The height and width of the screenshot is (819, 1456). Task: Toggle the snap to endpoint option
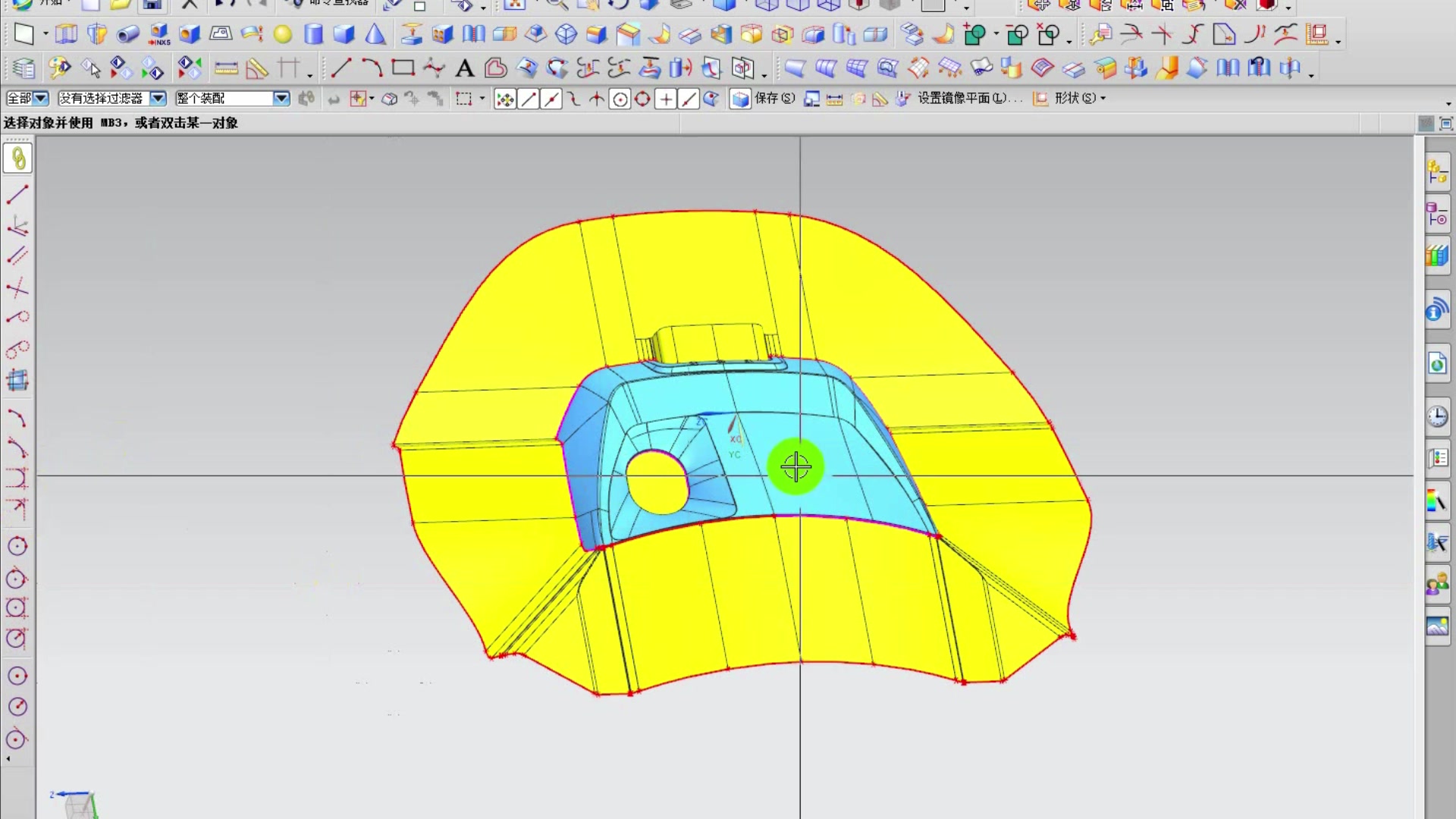529,99
